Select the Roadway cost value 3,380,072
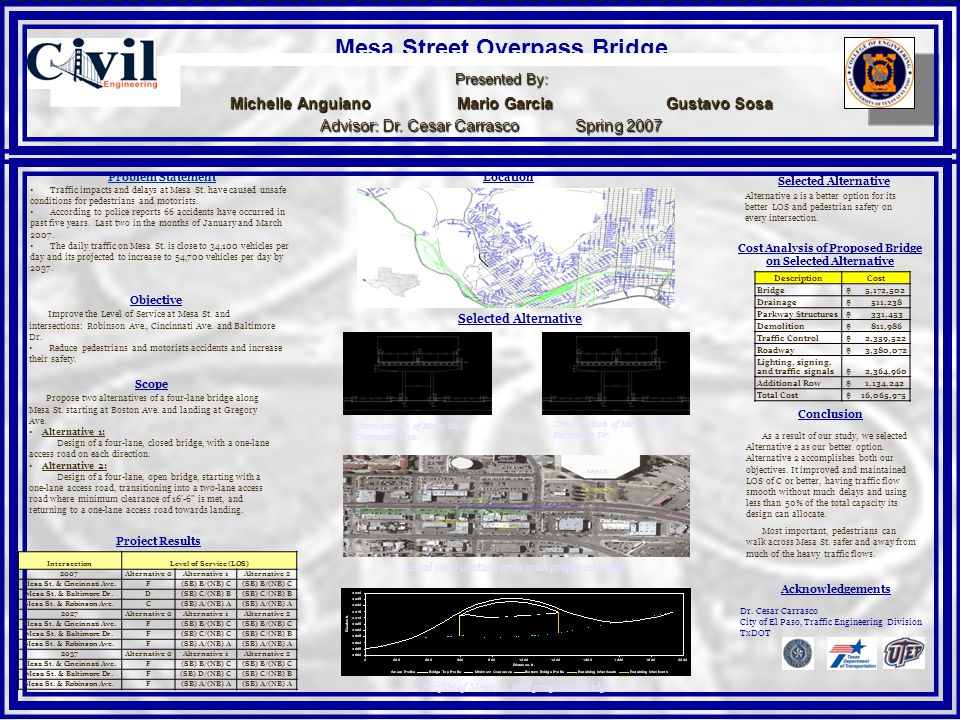The image size is (960, 720). pos(884,351)
